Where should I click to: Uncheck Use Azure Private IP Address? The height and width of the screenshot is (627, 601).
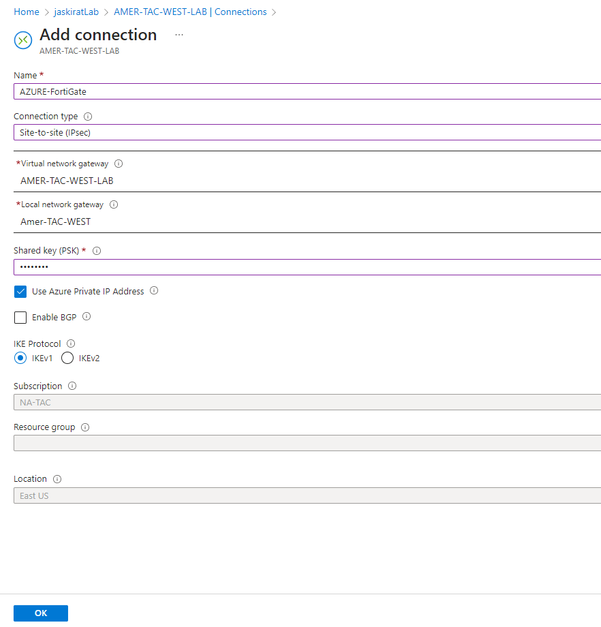coord(21,292)
